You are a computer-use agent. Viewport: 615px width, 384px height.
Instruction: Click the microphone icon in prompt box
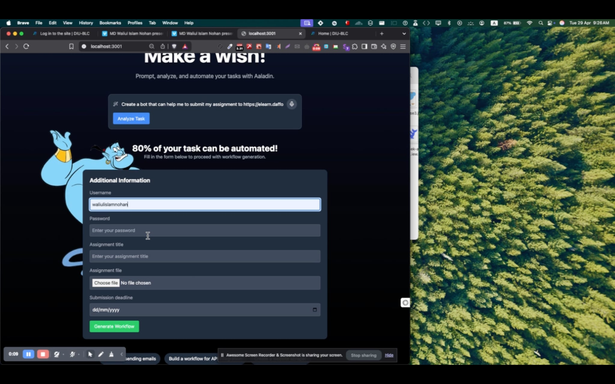pos(291,104)
